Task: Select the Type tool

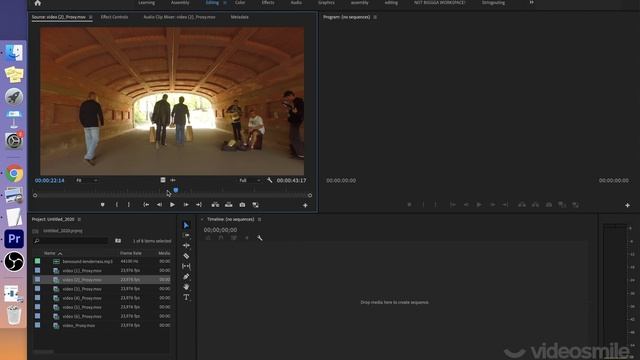Action: (x=186, y=298)
